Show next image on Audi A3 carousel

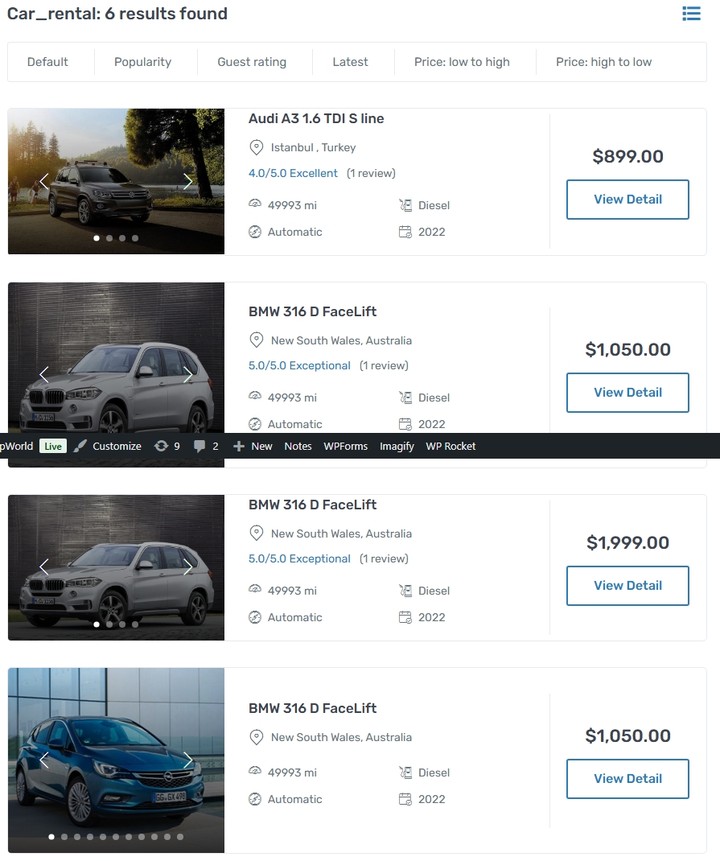coord(188,181)
